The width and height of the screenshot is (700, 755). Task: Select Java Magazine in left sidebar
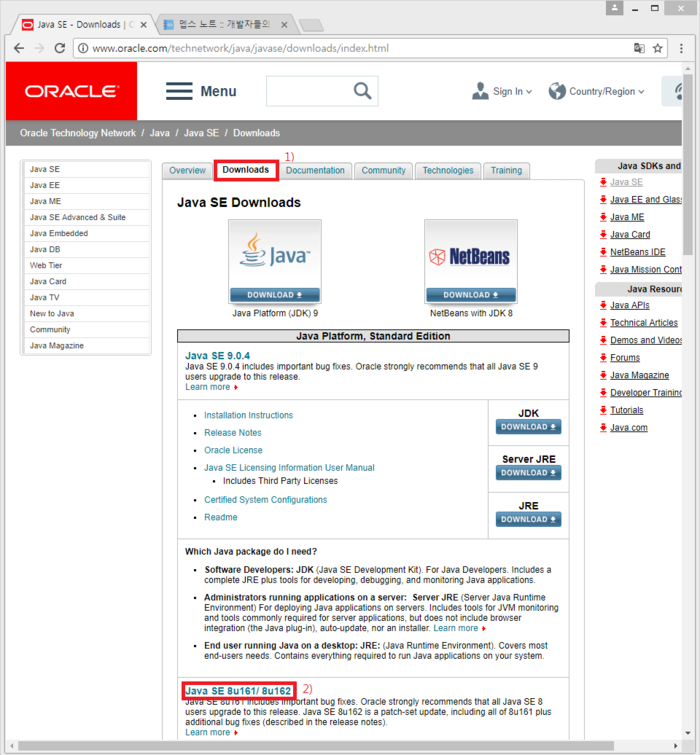point(87,346)
